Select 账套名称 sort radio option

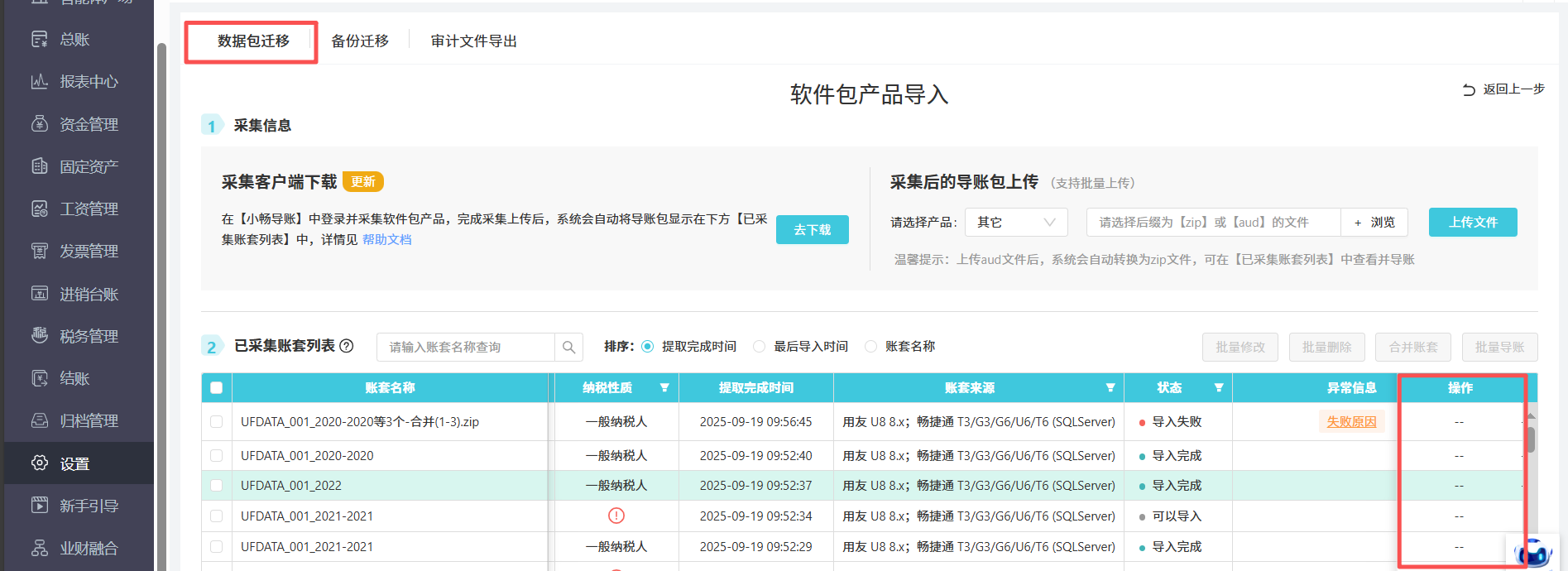click(x=870, y=347)
